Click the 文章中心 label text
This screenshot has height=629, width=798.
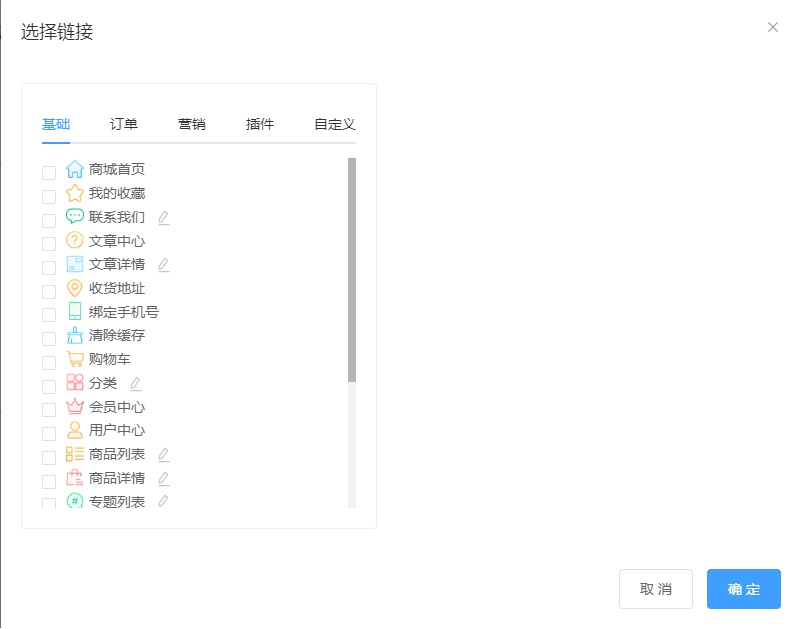pos(117,241)
